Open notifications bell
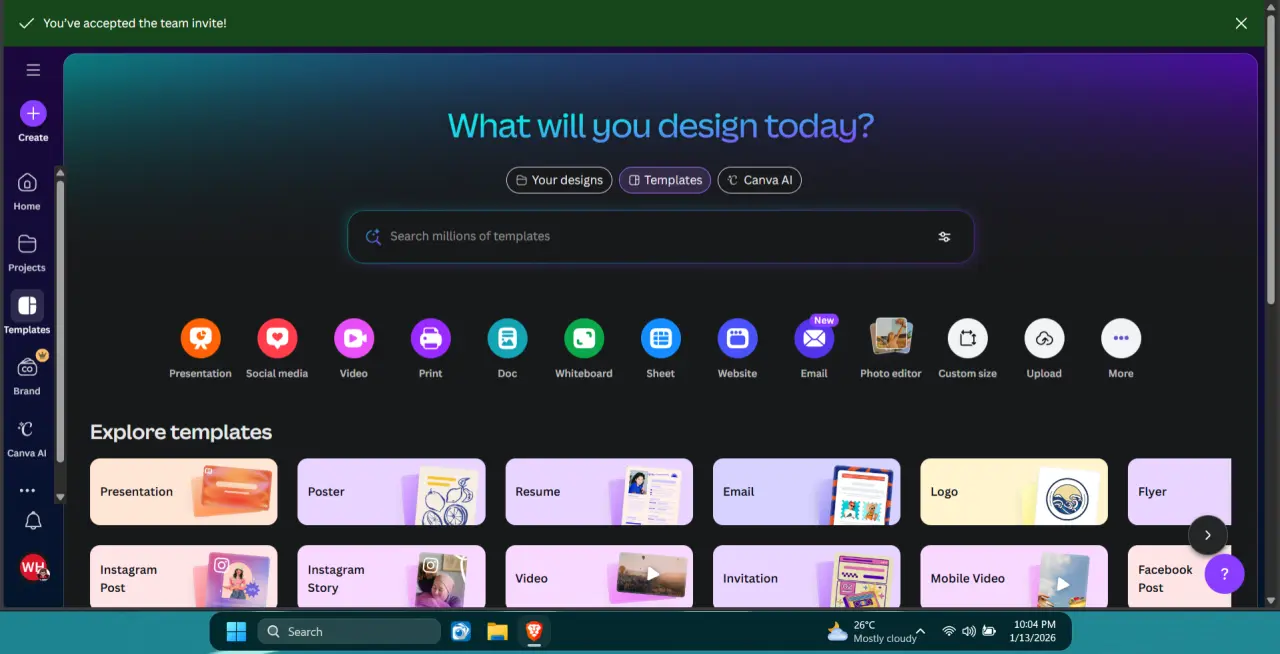 coord(33,521)
